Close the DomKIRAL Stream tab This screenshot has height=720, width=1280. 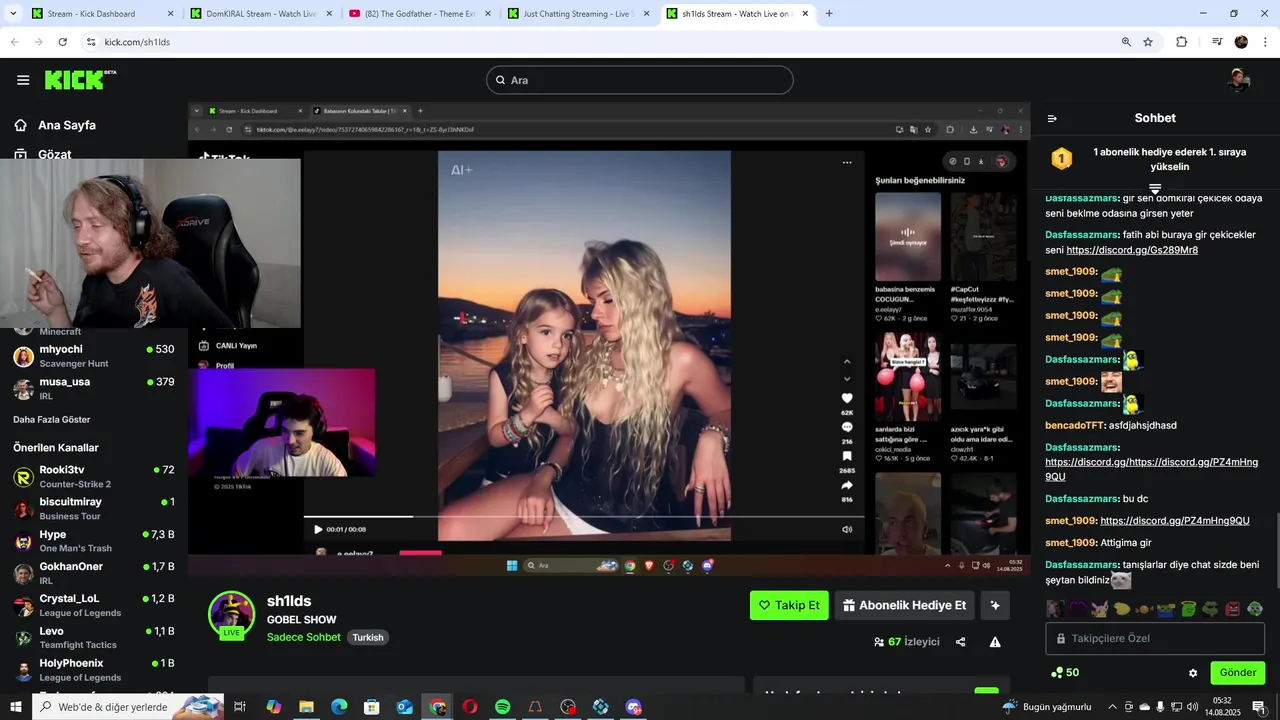[328, 14]
